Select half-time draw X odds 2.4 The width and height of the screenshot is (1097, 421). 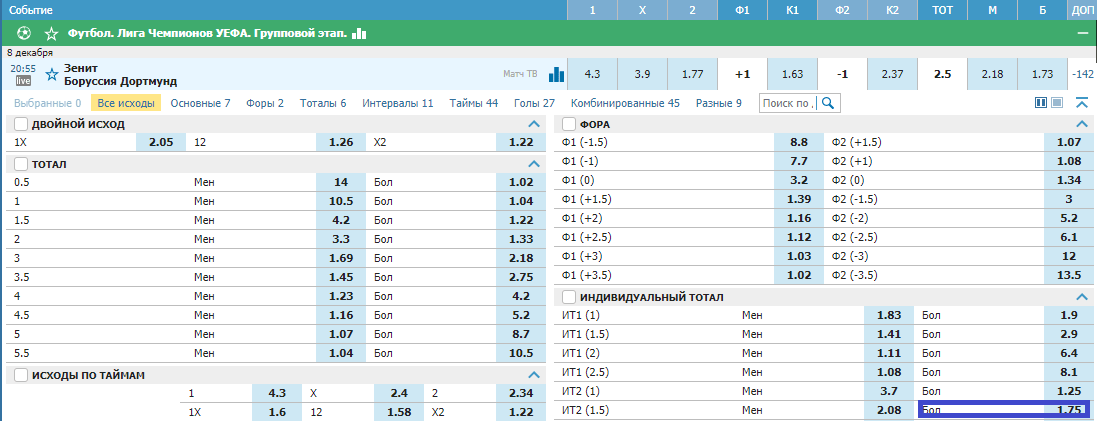coord(398,393)
